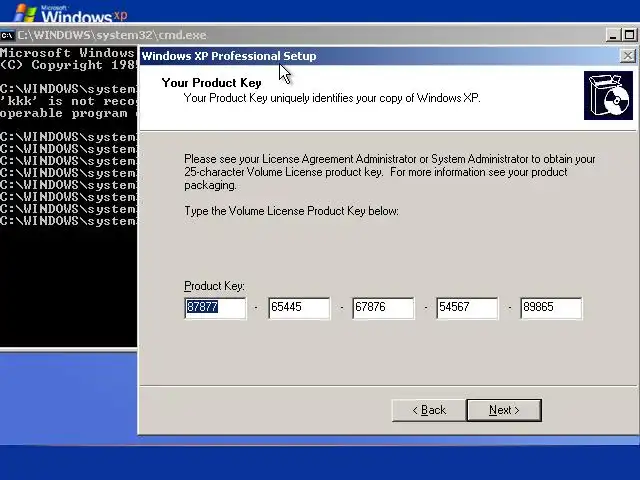This screenshot has width=640, height=480.
Task: Click the 'Your Product Key' heading
Action: coord(211,83)
